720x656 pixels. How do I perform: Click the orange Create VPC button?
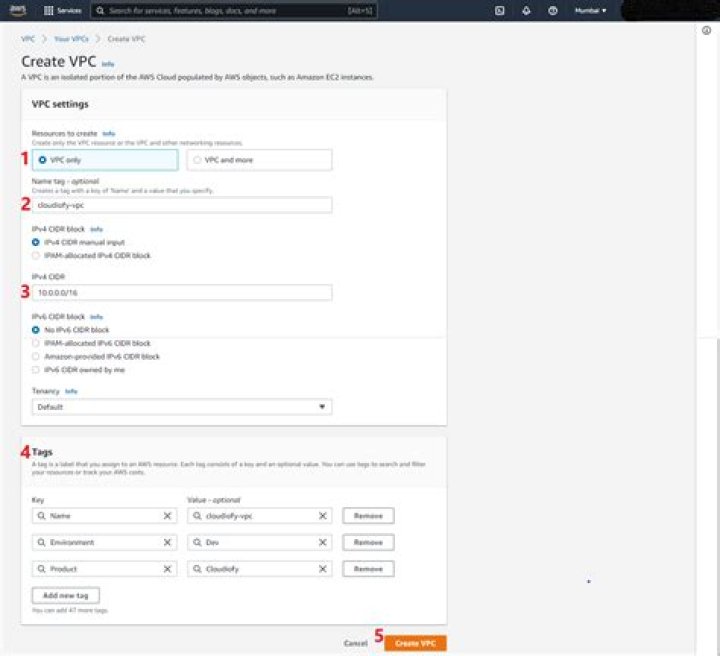(415, 643)
